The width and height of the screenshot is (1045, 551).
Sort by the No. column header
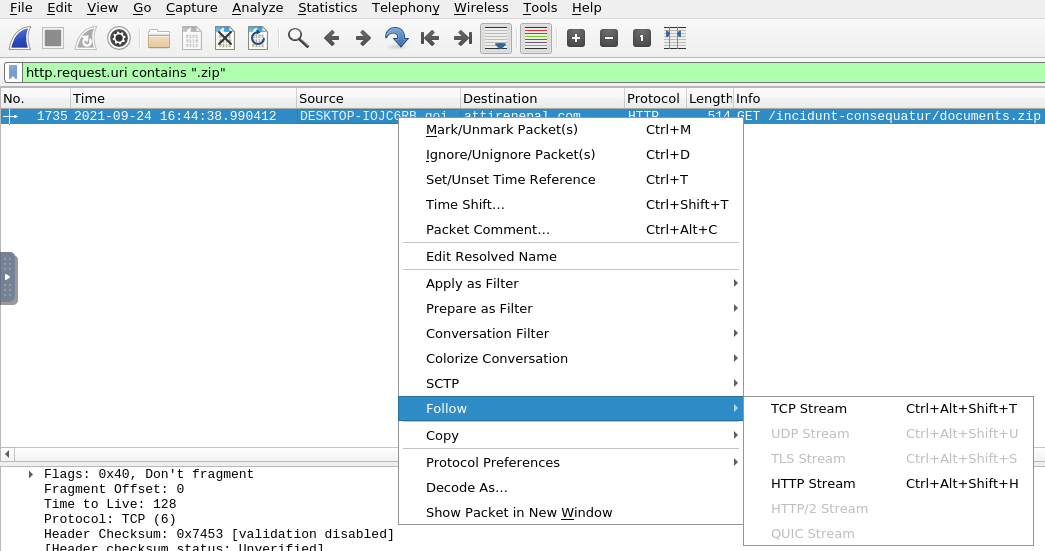[x=35, y=99]
